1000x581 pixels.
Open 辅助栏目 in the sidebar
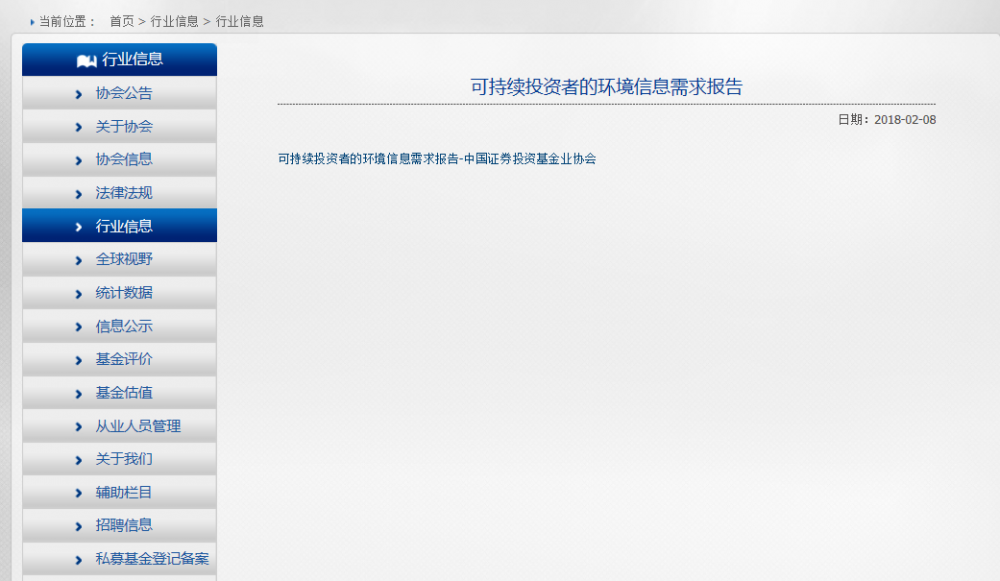pos(119,492)
